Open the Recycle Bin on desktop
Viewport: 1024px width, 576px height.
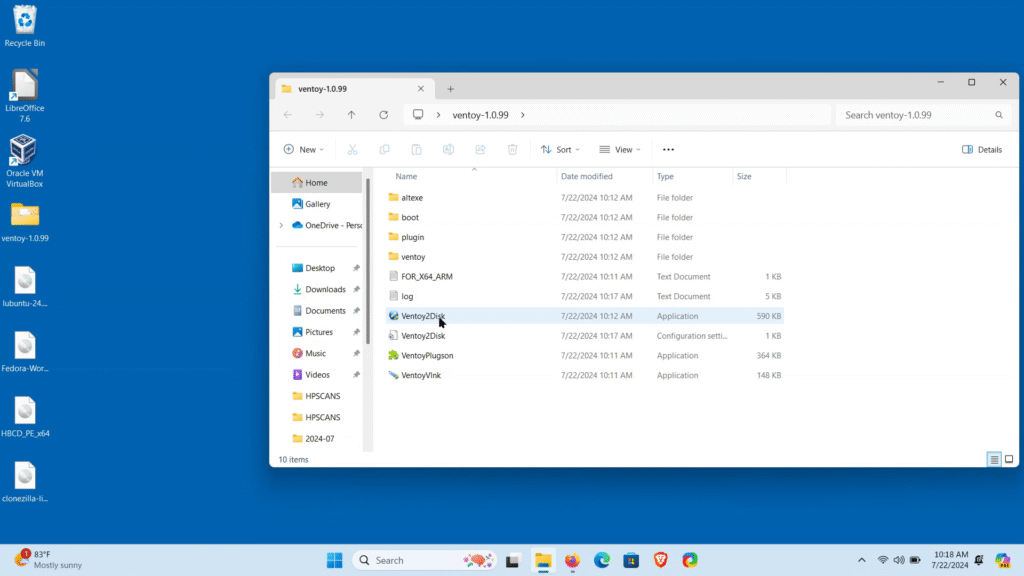[25, 25]
